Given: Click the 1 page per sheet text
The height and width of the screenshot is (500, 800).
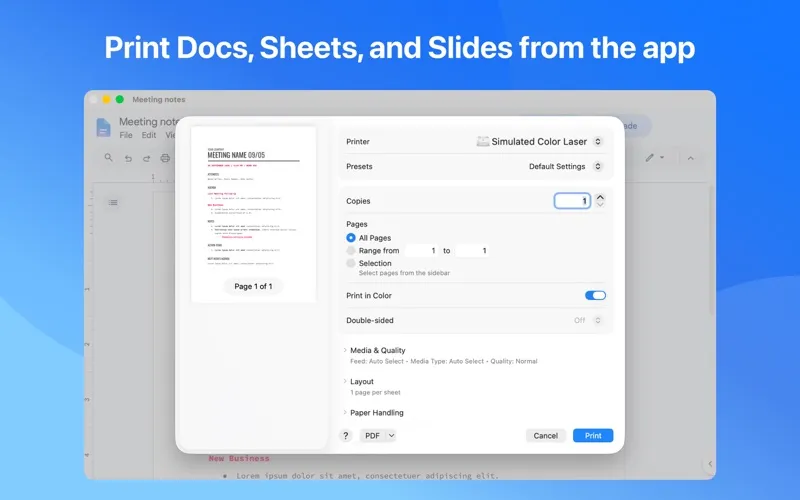Looking at the screenshot, I should [375, 392].
